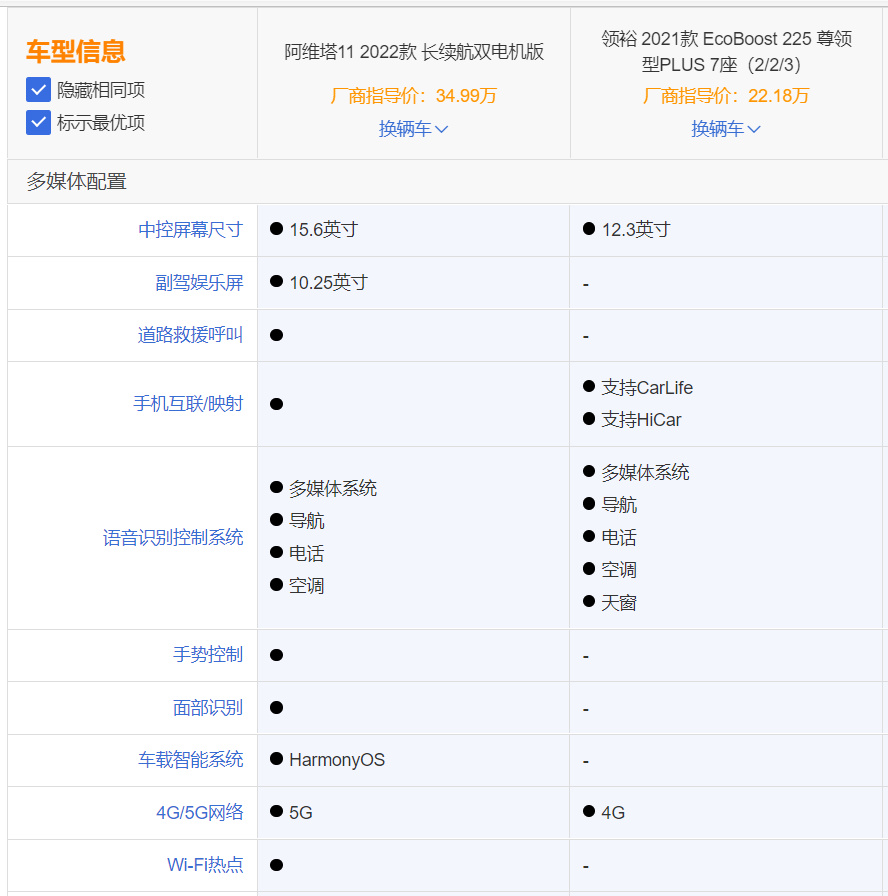Viewport: 888px width, 896px height.
Task: Open the 换辆车 dropdown under 阿维塔11
Action: click(413, 128)
